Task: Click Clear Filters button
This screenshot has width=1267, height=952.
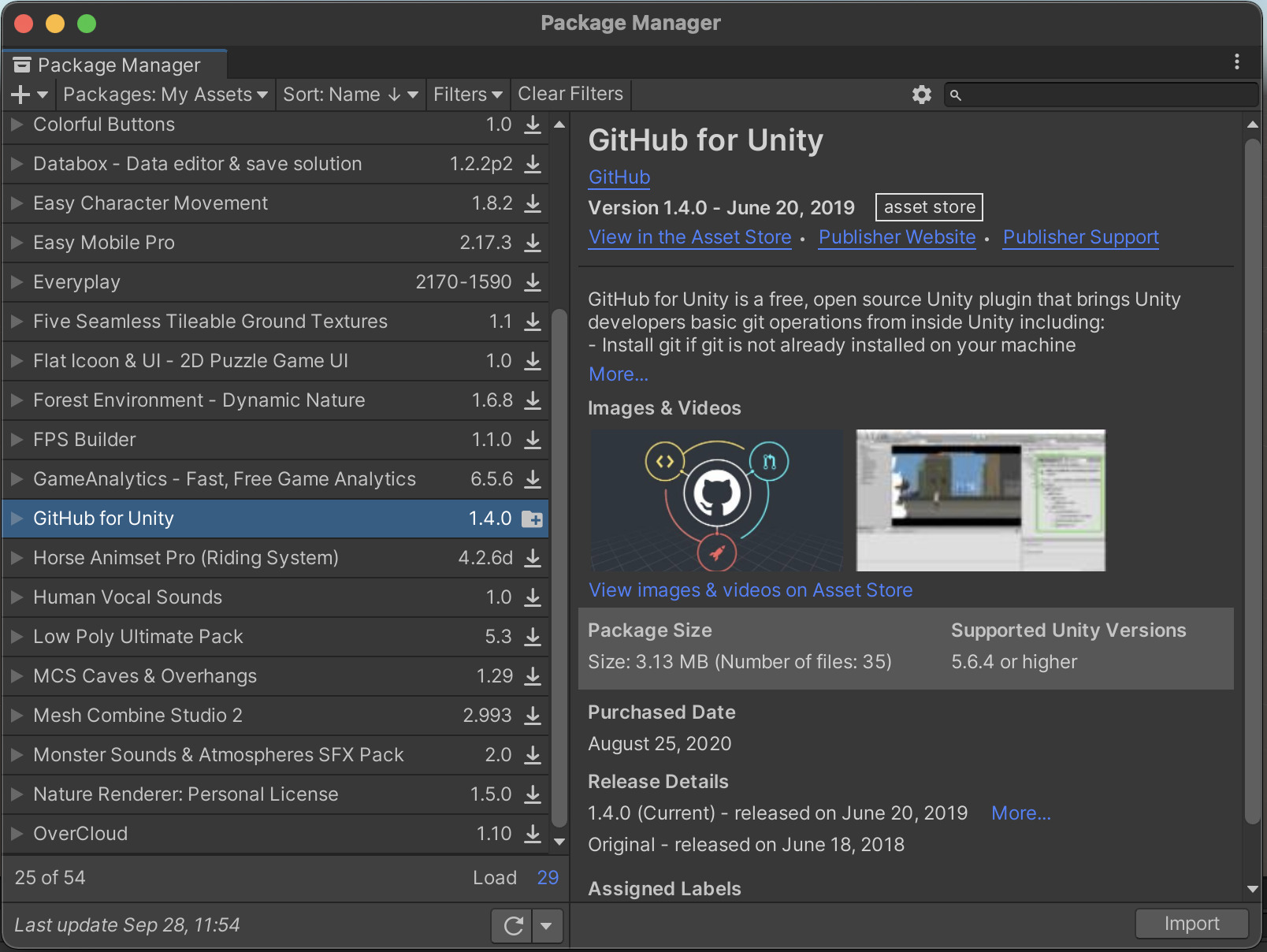Action: [x=570, y=94]
